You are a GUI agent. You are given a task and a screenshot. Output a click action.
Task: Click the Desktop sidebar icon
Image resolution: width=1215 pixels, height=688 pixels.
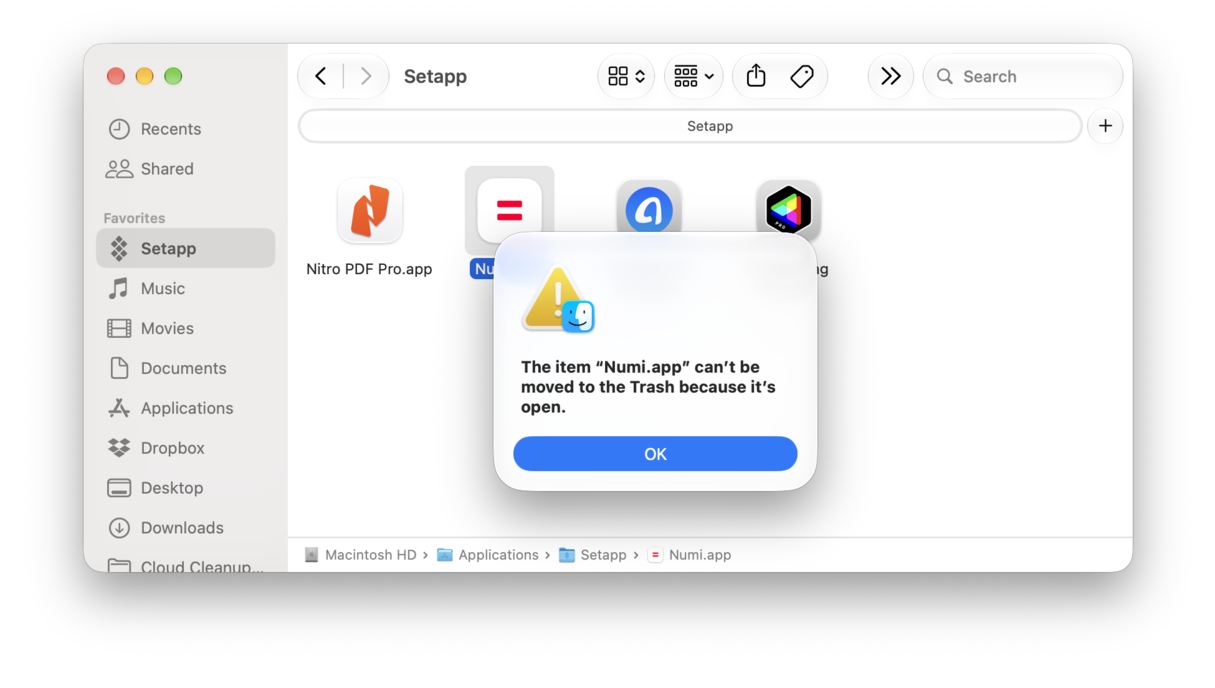(x=119, y=488)
